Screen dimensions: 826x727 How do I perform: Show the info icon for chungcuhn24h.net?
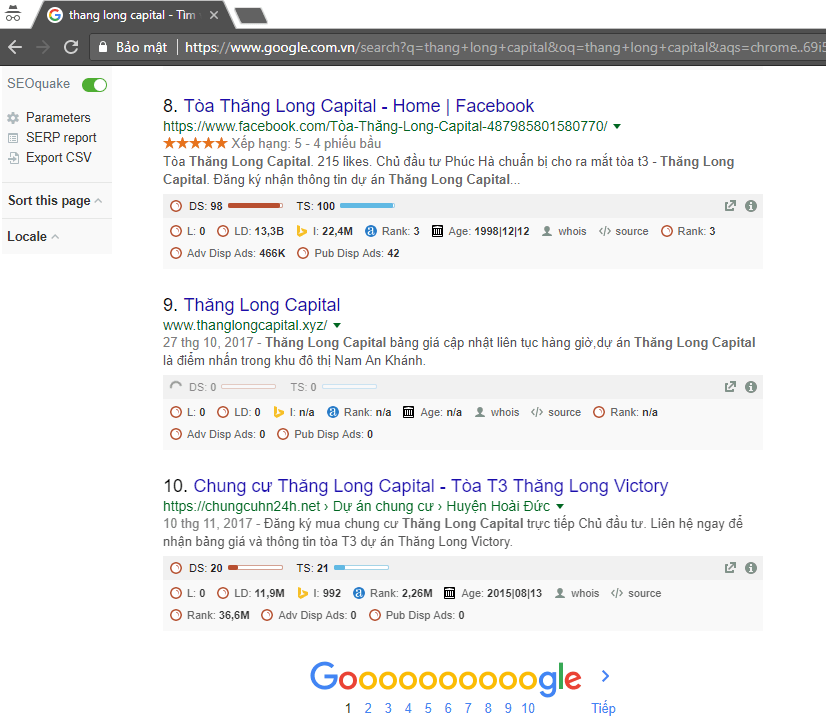point(751,568)
